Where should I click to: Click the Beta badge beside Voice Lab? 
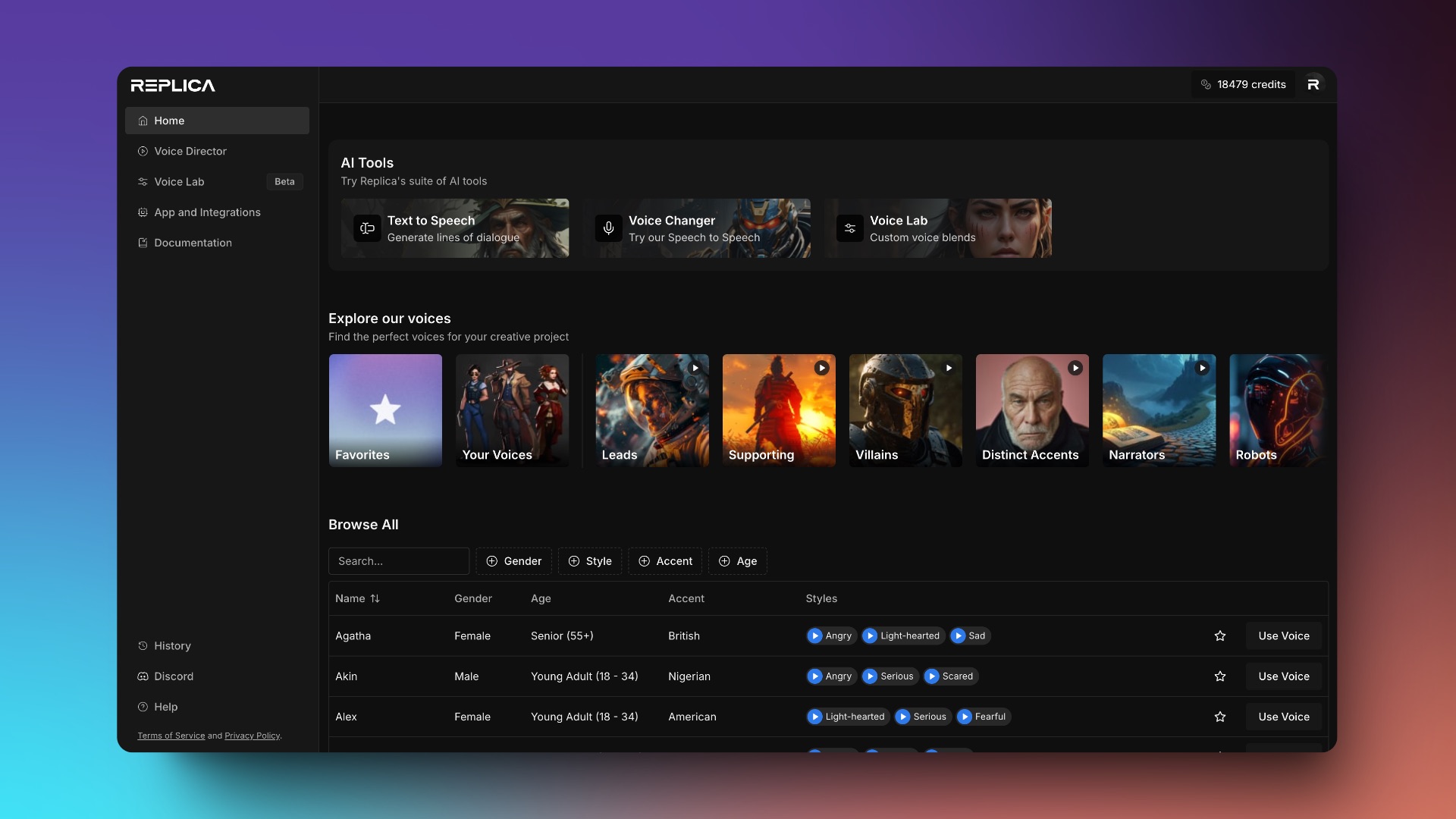284,182
